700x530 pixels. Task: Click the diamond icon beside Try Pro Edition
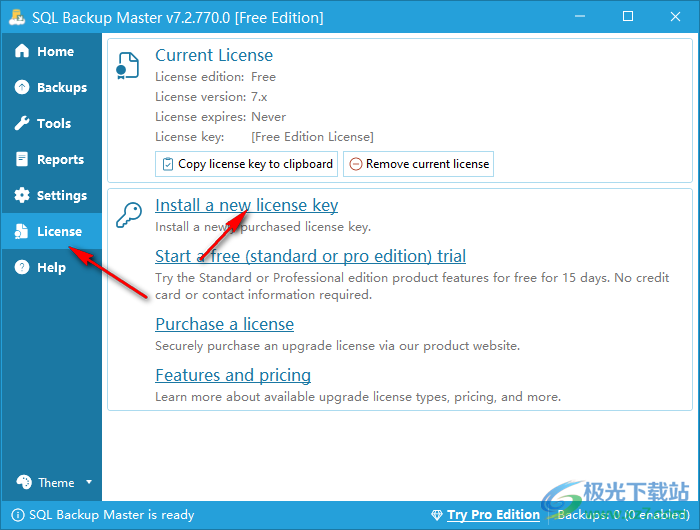[x=436, y=515]
